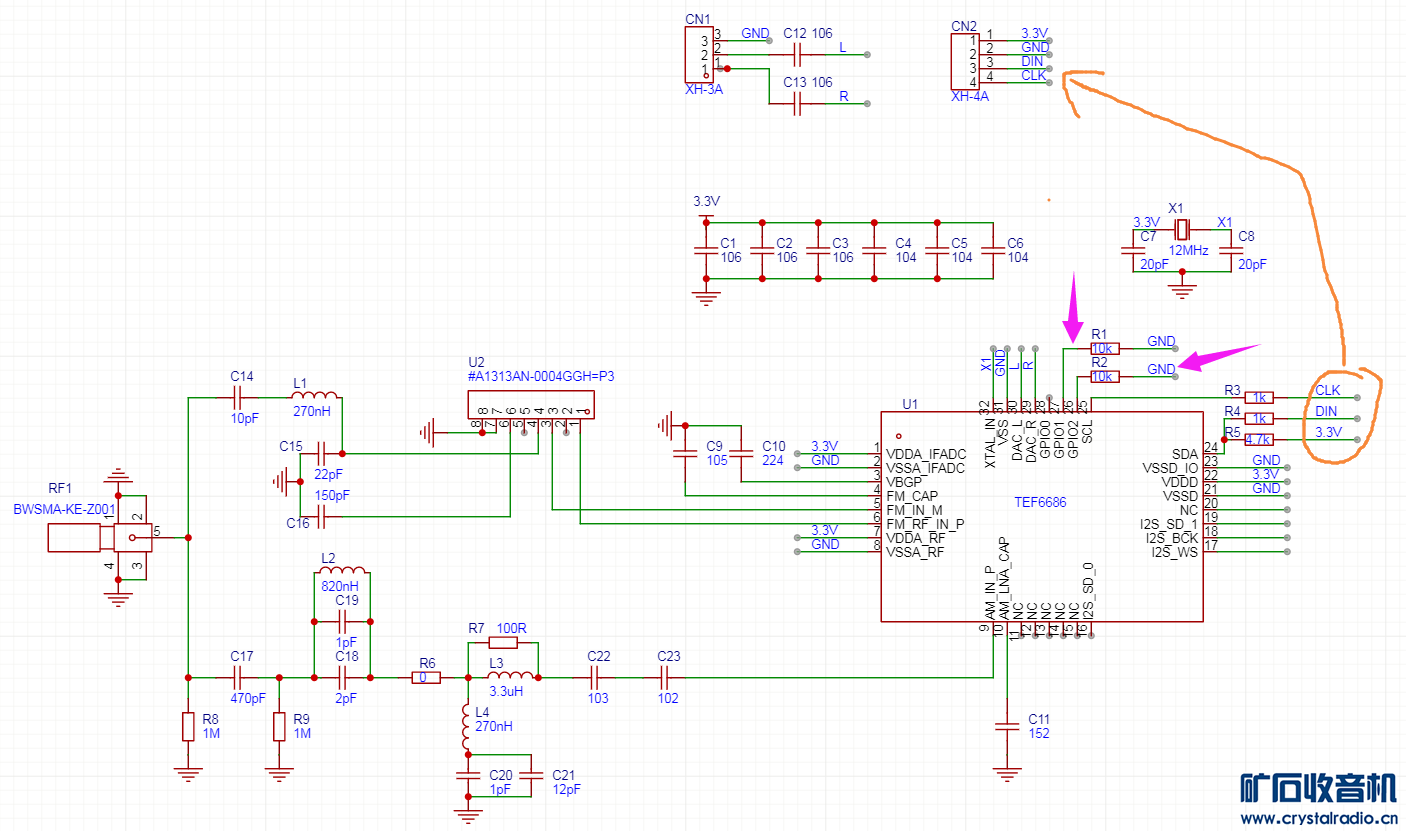The width and height of the screenshot is (1406, 831).
Task: Click the R7 100R resistor
Action: click(503, 643)
